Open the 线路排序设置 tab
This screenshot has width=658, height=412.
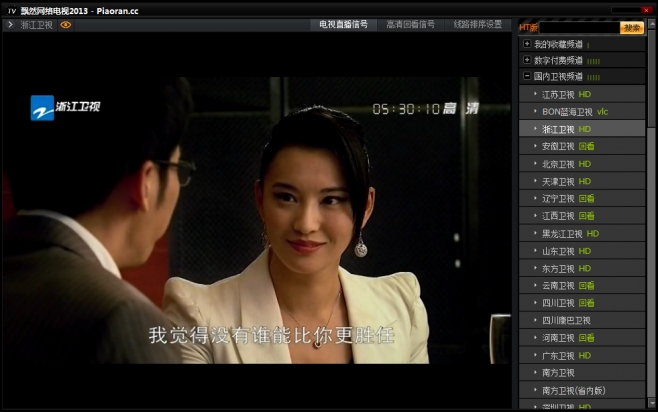click(478, 24)
